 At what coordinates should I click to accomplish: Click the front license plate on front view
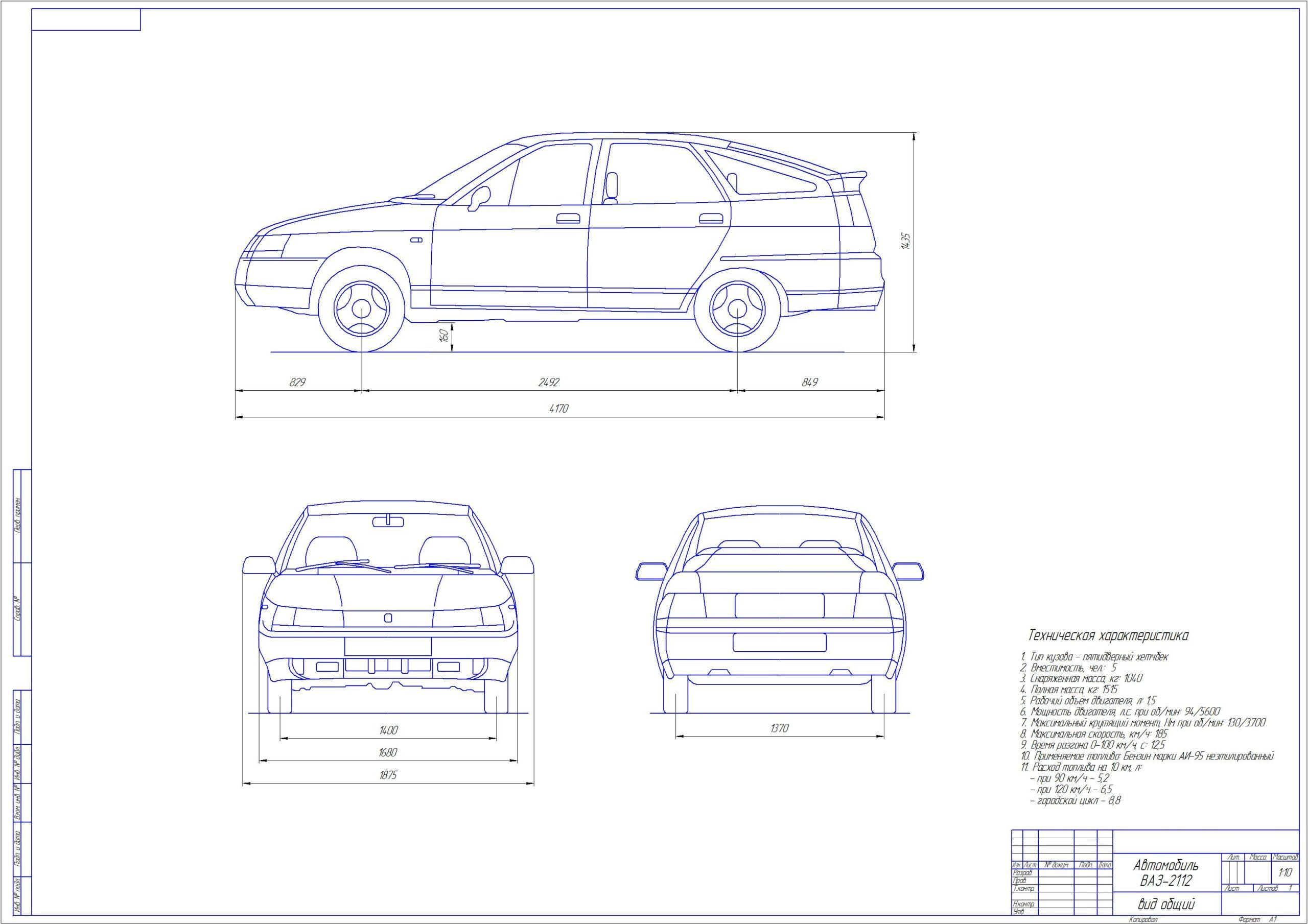[387, 646]
